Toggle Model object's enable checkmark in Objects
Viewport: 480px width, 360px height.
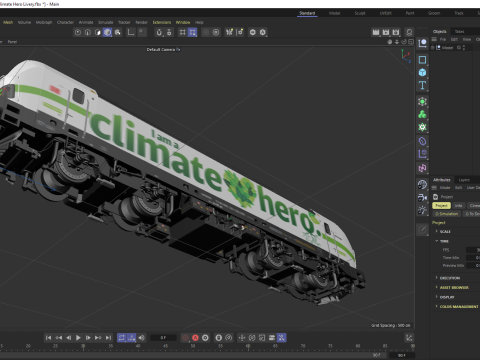pos(459,48)
